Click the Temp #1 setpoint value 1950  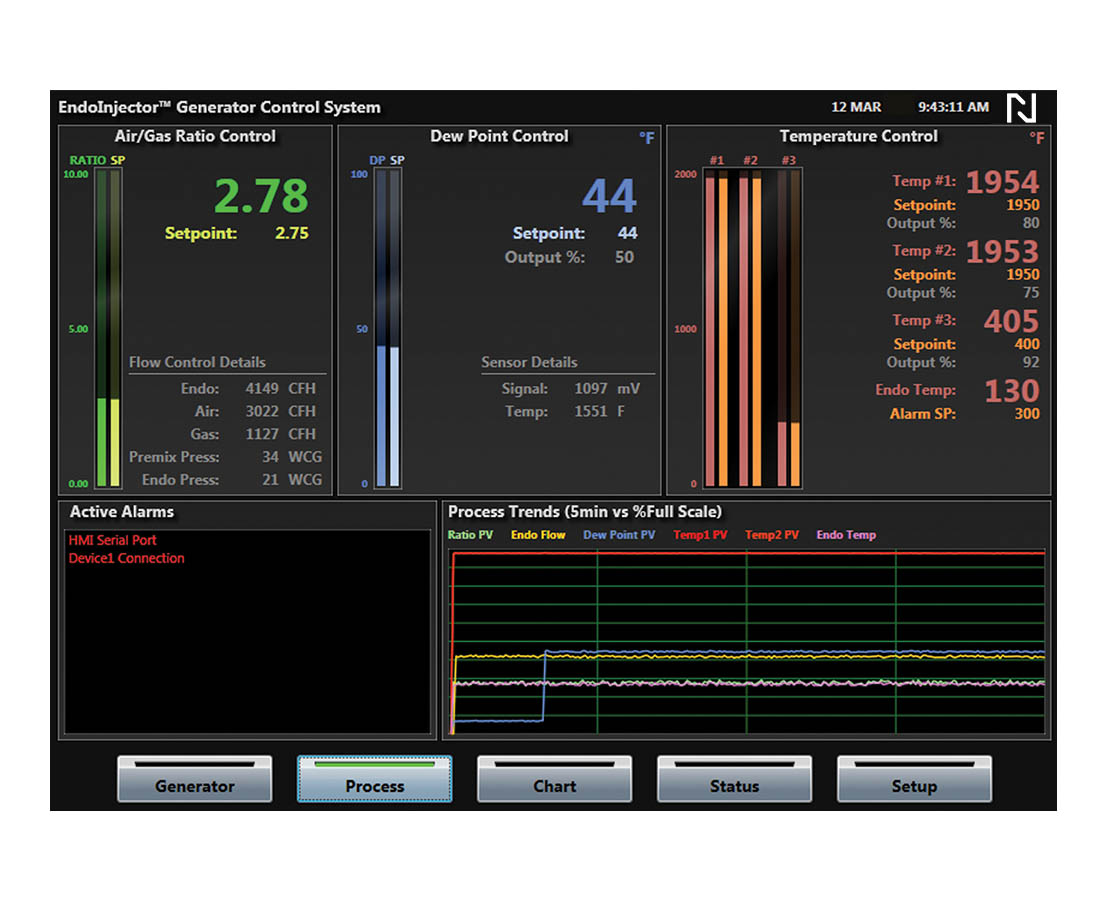pyautogui.click(x=1023, y=205)
